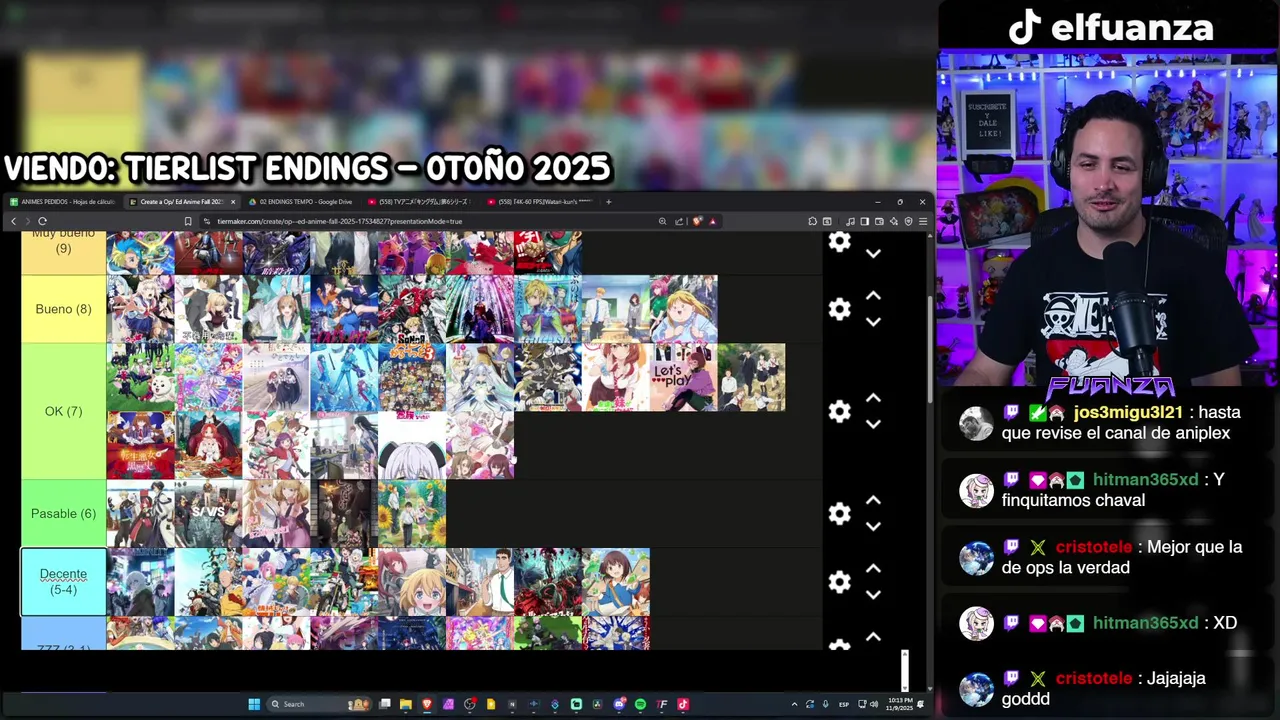
Task: Open Brave Shields lion icon
Action: pos(697,221)
